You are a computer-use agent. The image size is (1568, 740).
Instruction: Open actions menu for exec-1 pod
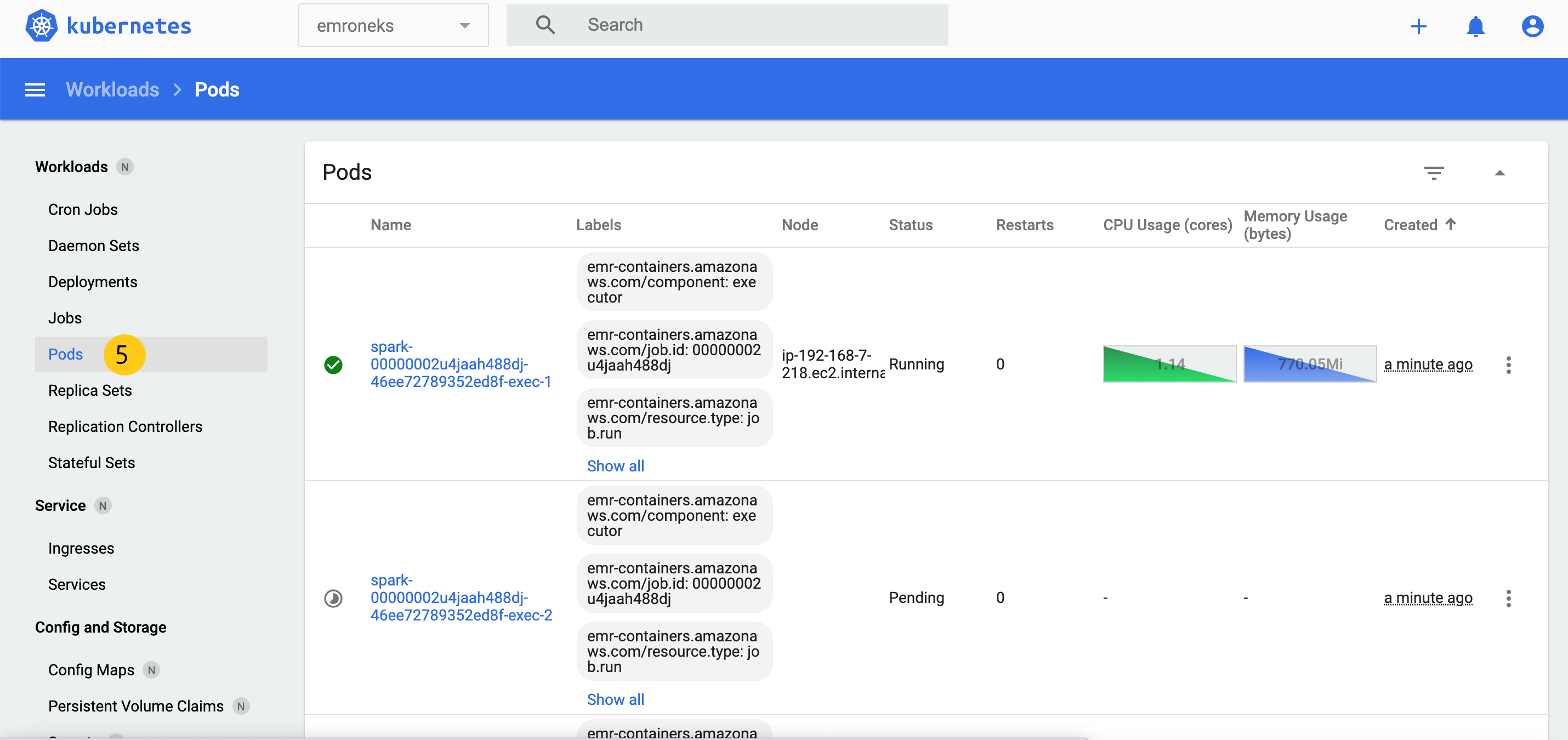coord(1508,365)
